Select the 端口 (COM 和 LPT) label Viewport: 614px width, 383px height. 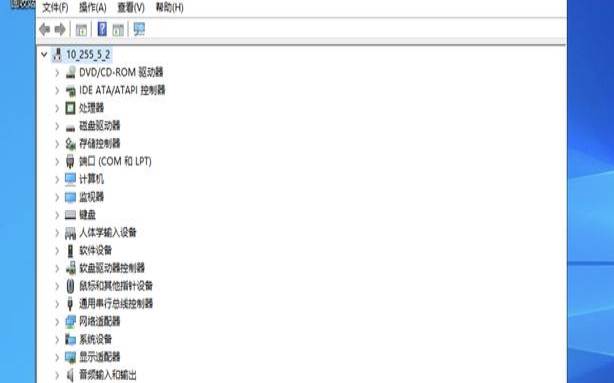pos(116,161)
